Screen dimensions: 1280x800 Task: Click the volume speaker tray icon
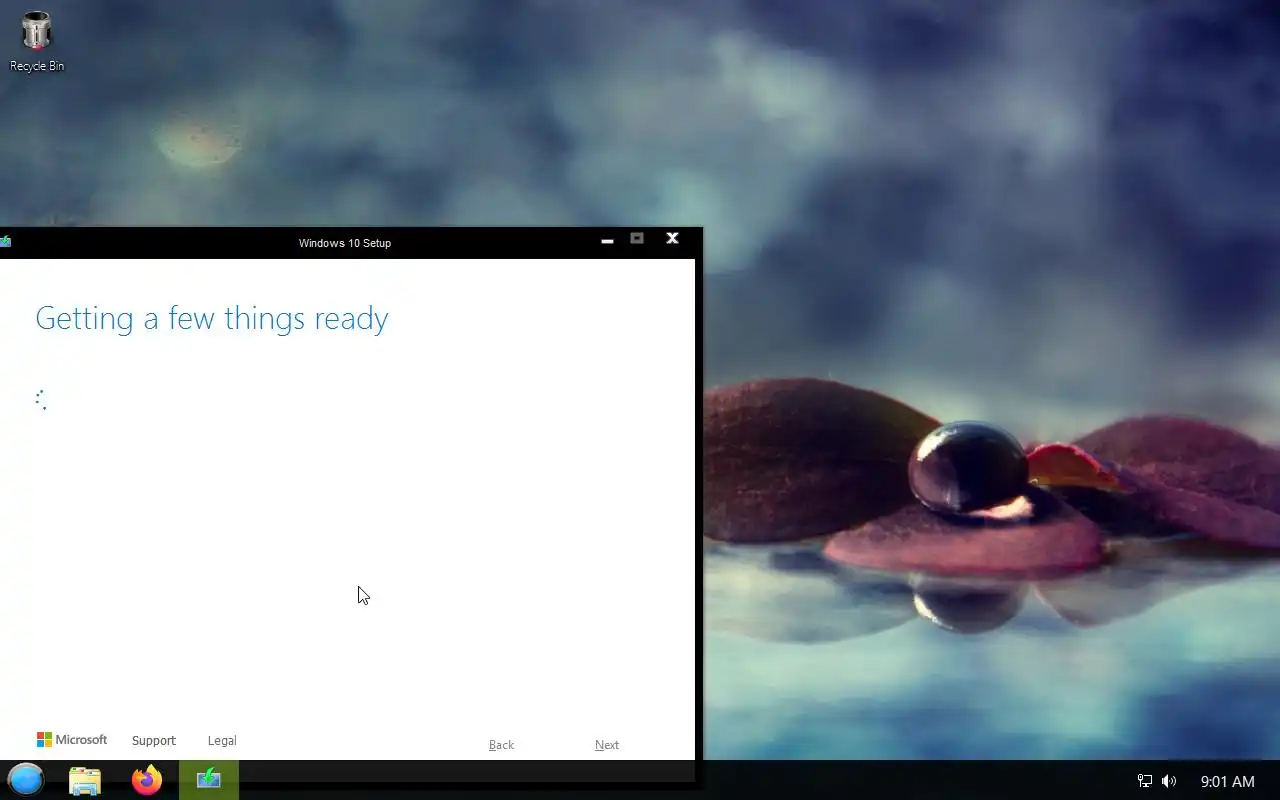coord(1169,781)
